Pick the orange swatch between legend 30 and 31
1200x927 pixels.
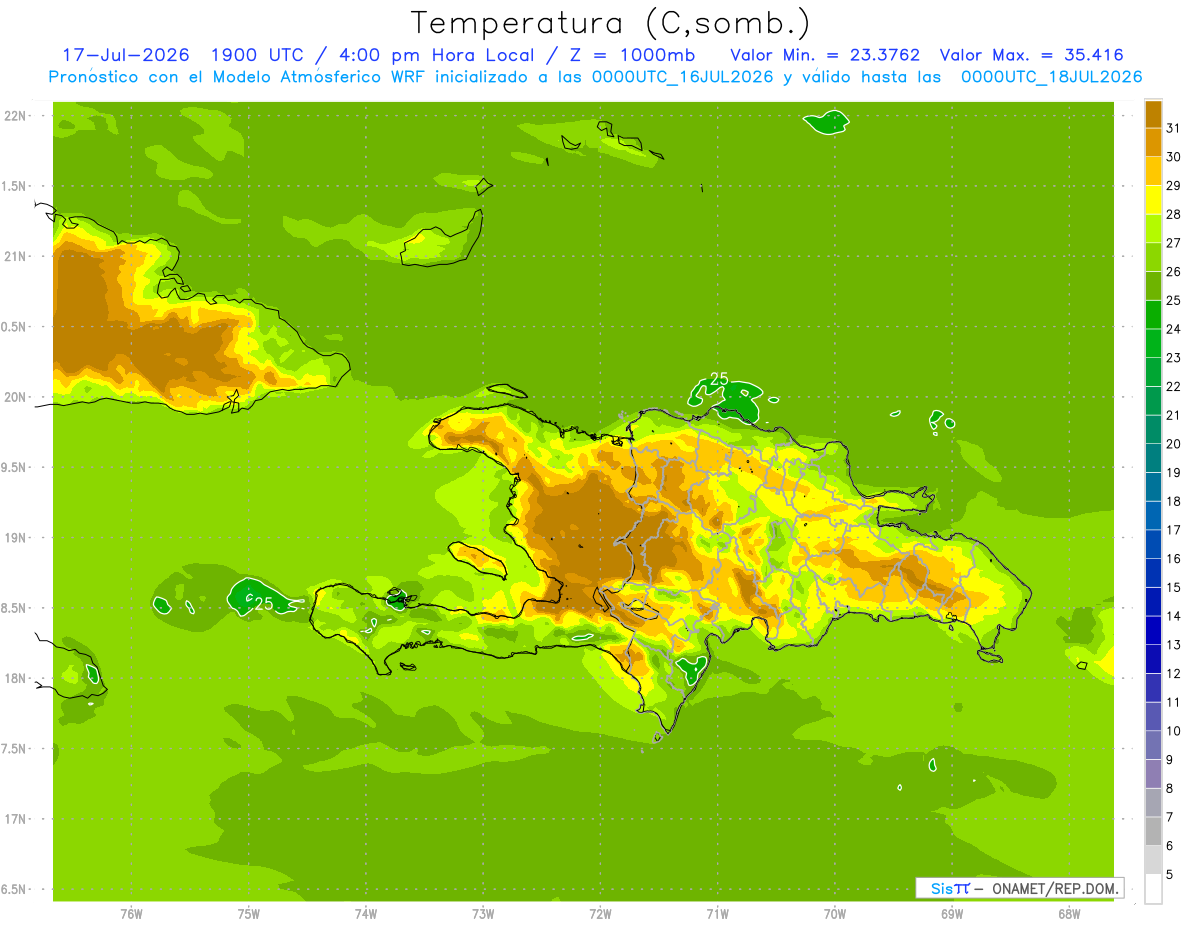click(1153, 142)
